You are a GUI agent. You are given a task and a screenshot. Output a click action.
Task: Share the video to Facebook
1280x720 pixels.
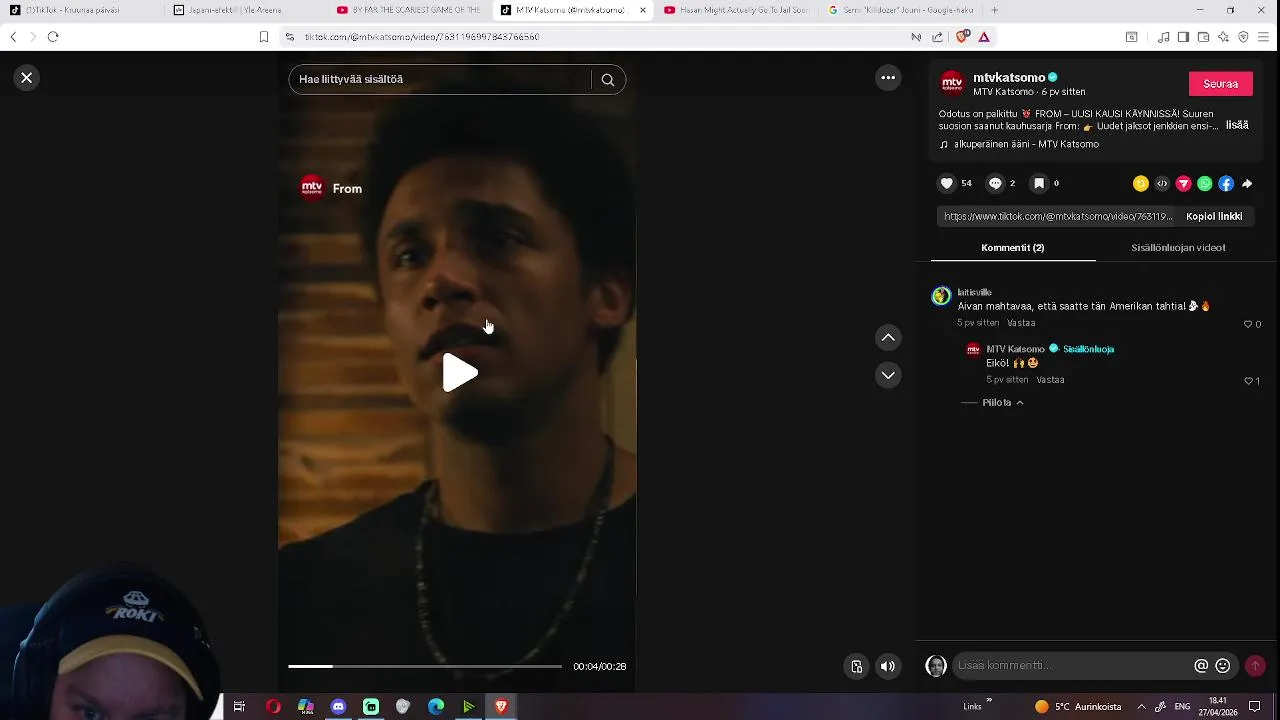pos(1226,184)
